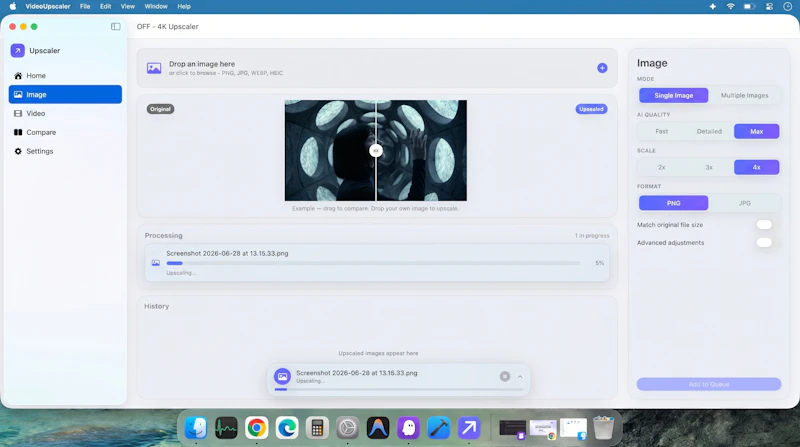Open Calculator from the Dock
This screenshot has height=447, width=800.
coord(317,428)
